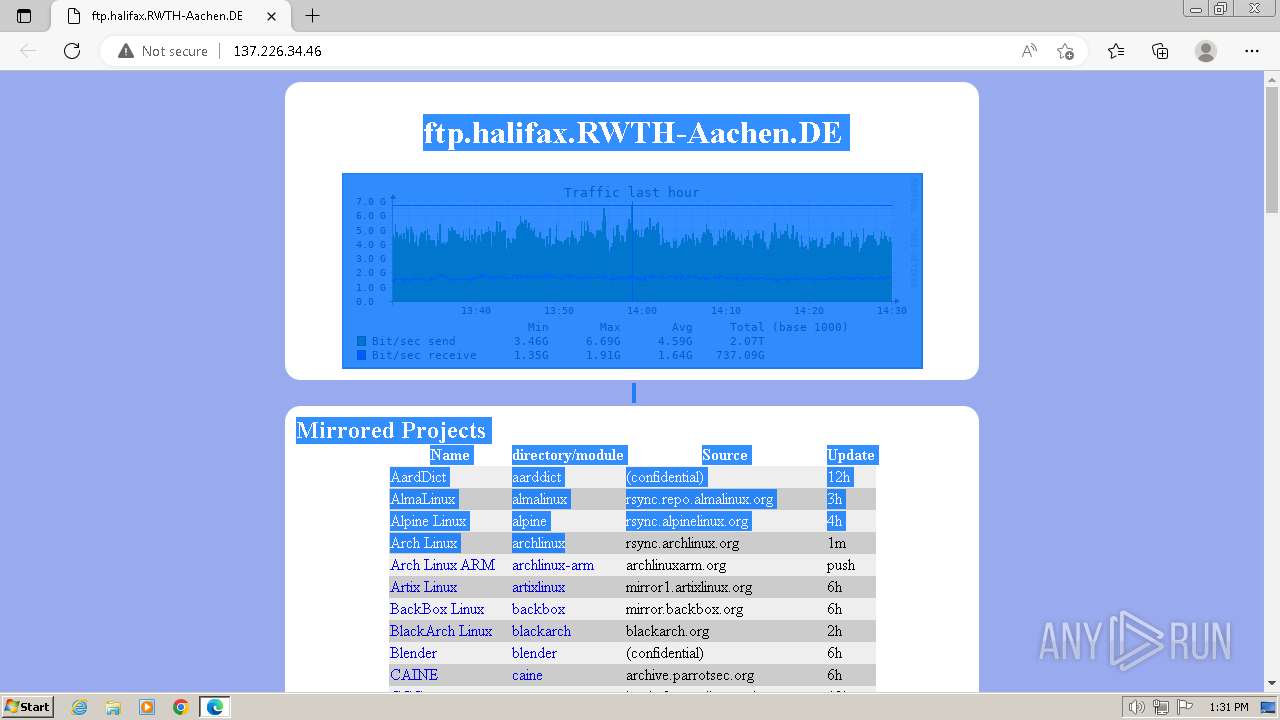Open the Arch Linux ARM project link
This screenshot has width=1280, height=720.
(x=443, y=565)
